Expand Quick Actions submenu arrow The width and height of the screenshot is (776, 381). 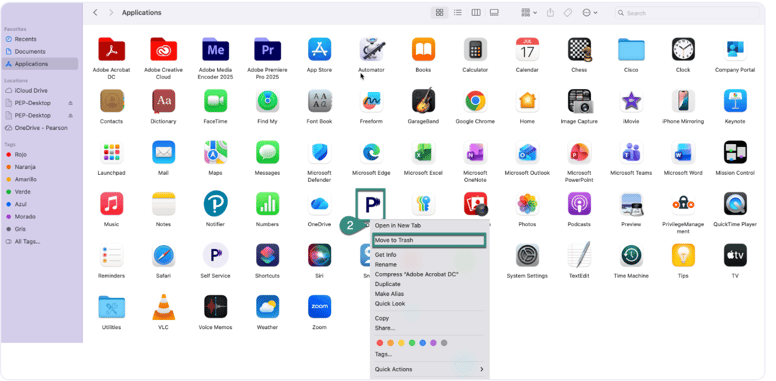click(481, 369)
